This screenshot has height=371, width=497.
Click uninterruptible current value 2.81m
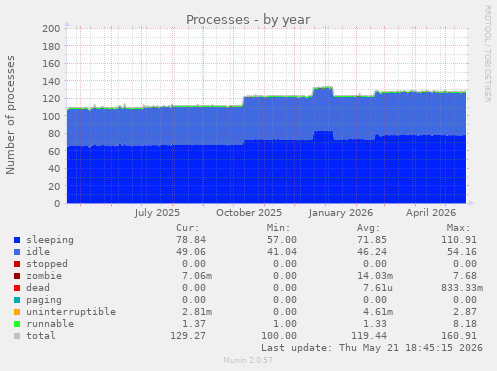(197, 312)
